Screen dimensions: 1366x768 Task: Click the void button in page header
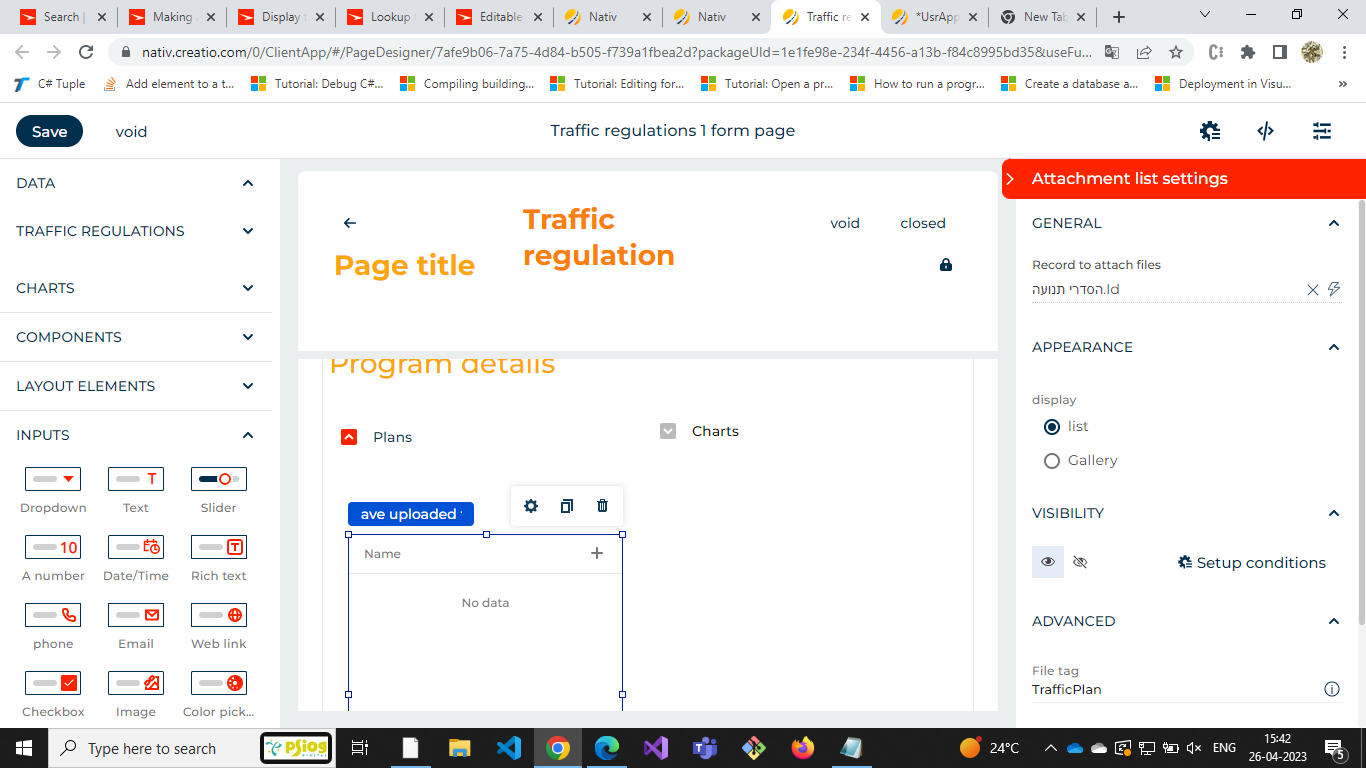pyautogui.click(x=845, y=223)
